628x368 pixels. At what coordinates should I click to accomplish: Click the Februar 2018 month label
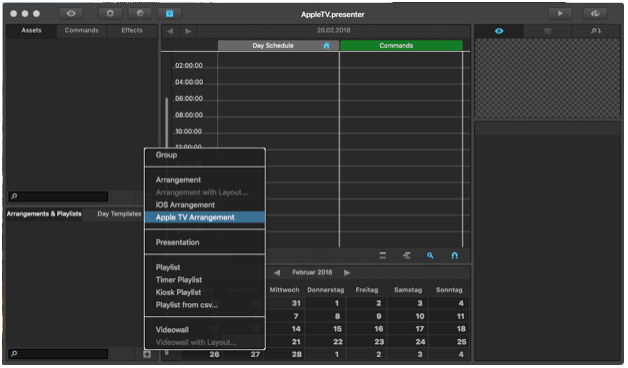[312, 272]
